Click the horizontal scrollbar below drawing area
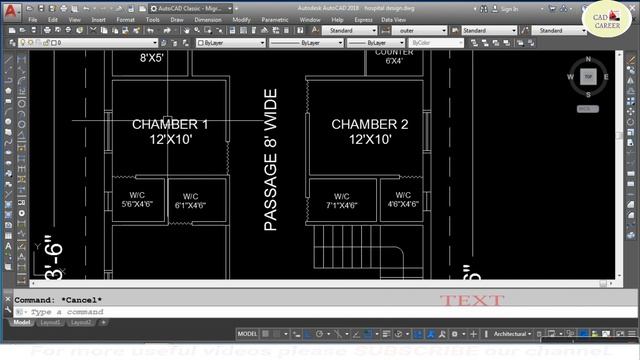Screen dimensions: 640x360 click(x=322, y=283)
